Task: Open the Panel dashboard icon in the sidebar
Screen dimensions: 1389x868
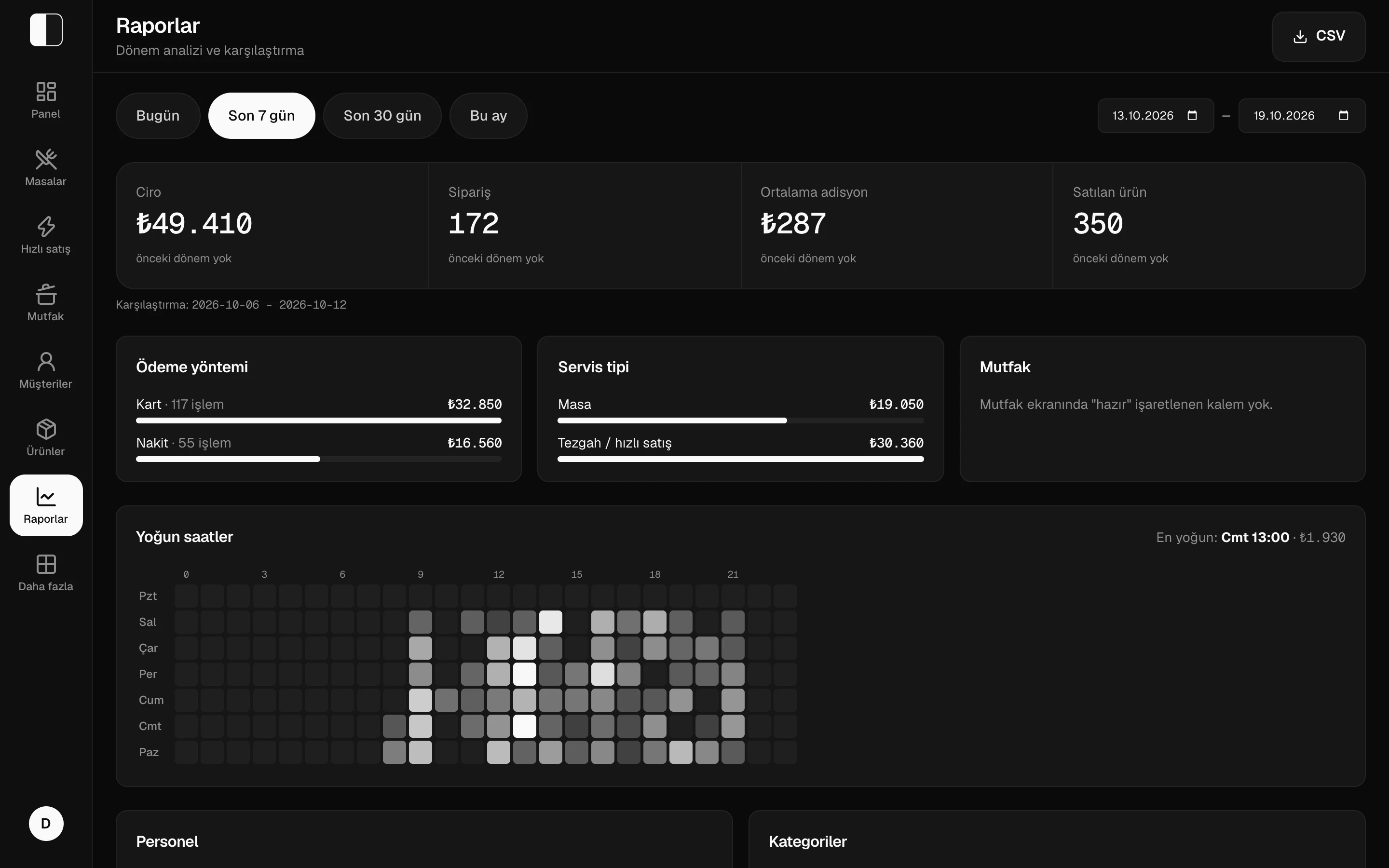Action: [46, 92]
